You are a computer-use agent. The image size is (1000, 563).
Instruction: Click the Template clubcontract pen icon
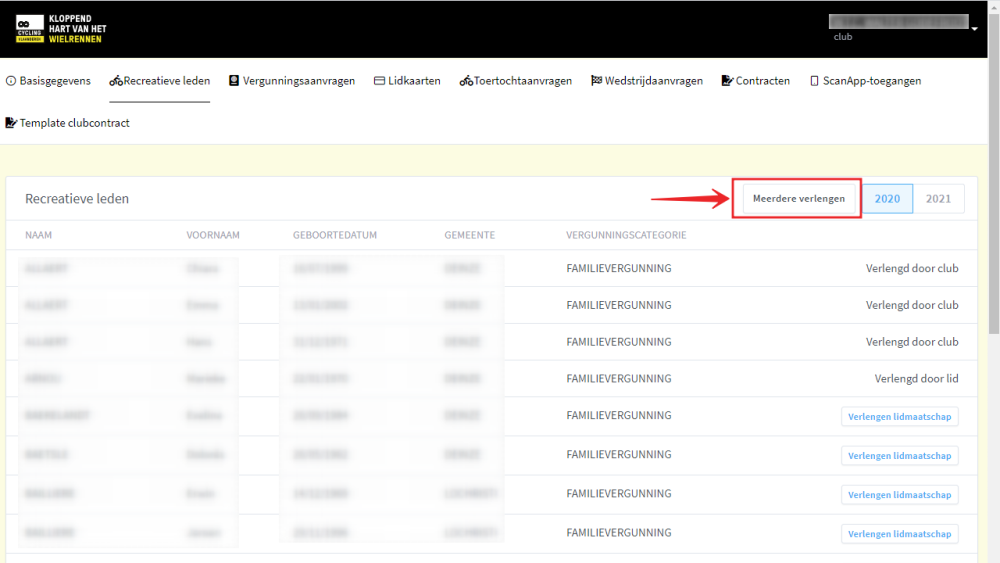click(11, 122)
